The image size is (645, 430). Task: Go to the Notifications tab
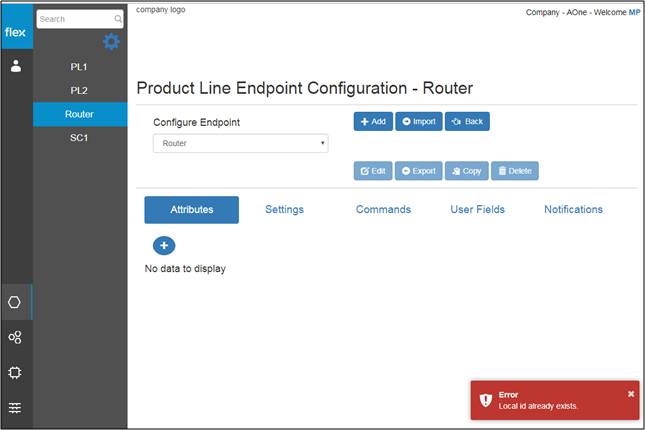tap(573, 209)
